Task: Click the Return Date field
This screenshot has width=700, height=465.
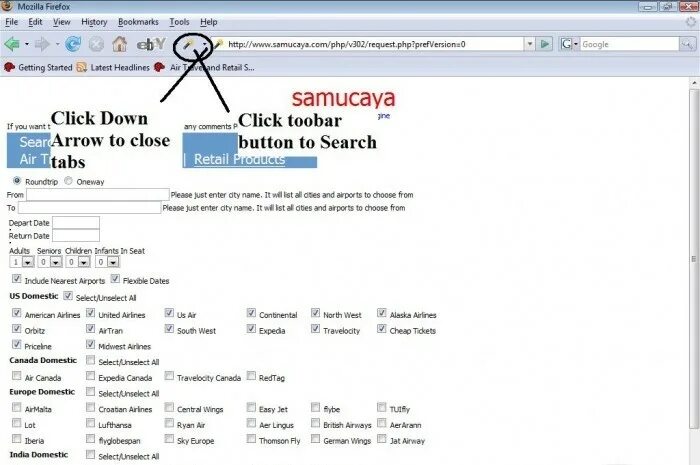Action: click(76, 235)
